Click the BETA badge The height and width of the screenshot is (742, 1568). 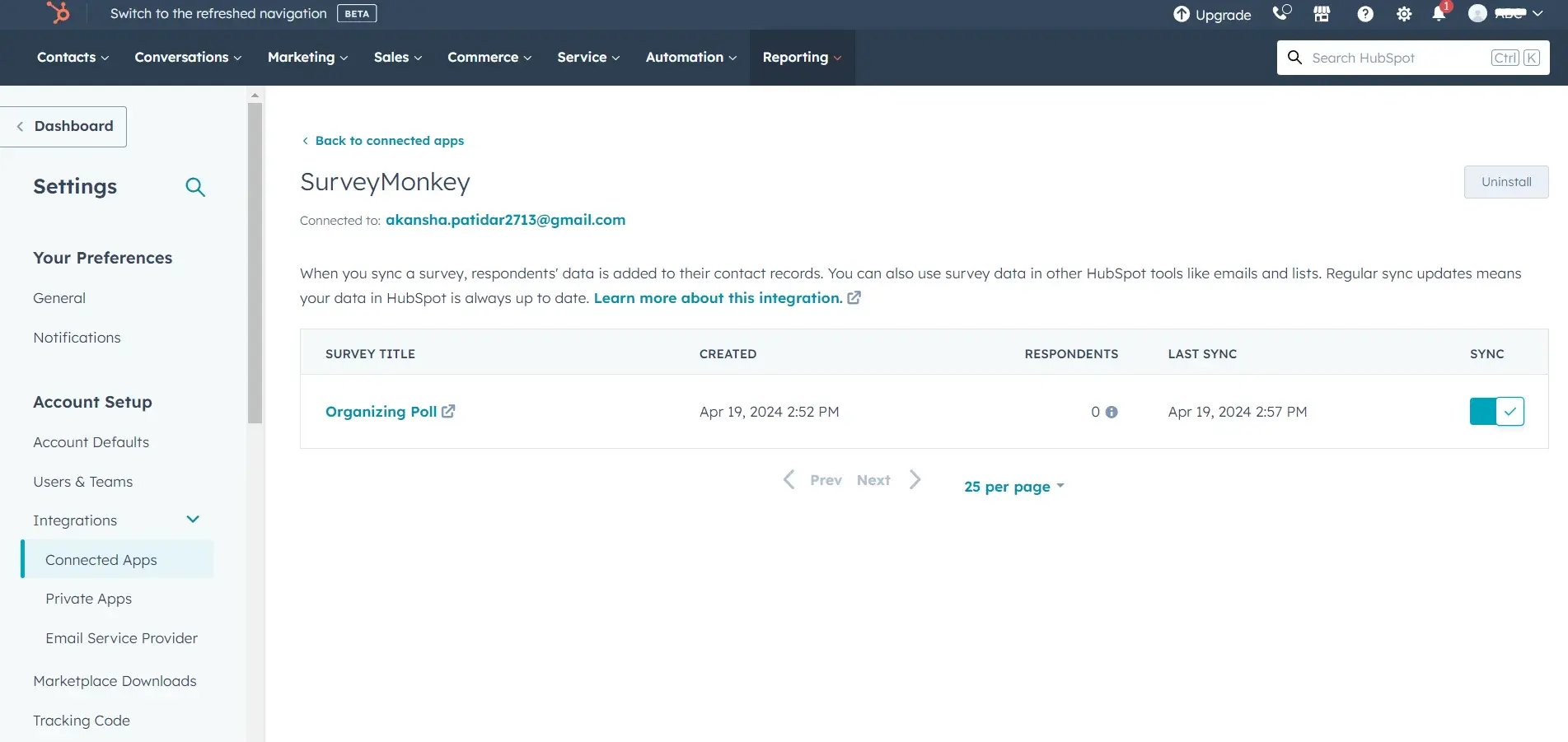pyautogui.click(x=357, y=13)
